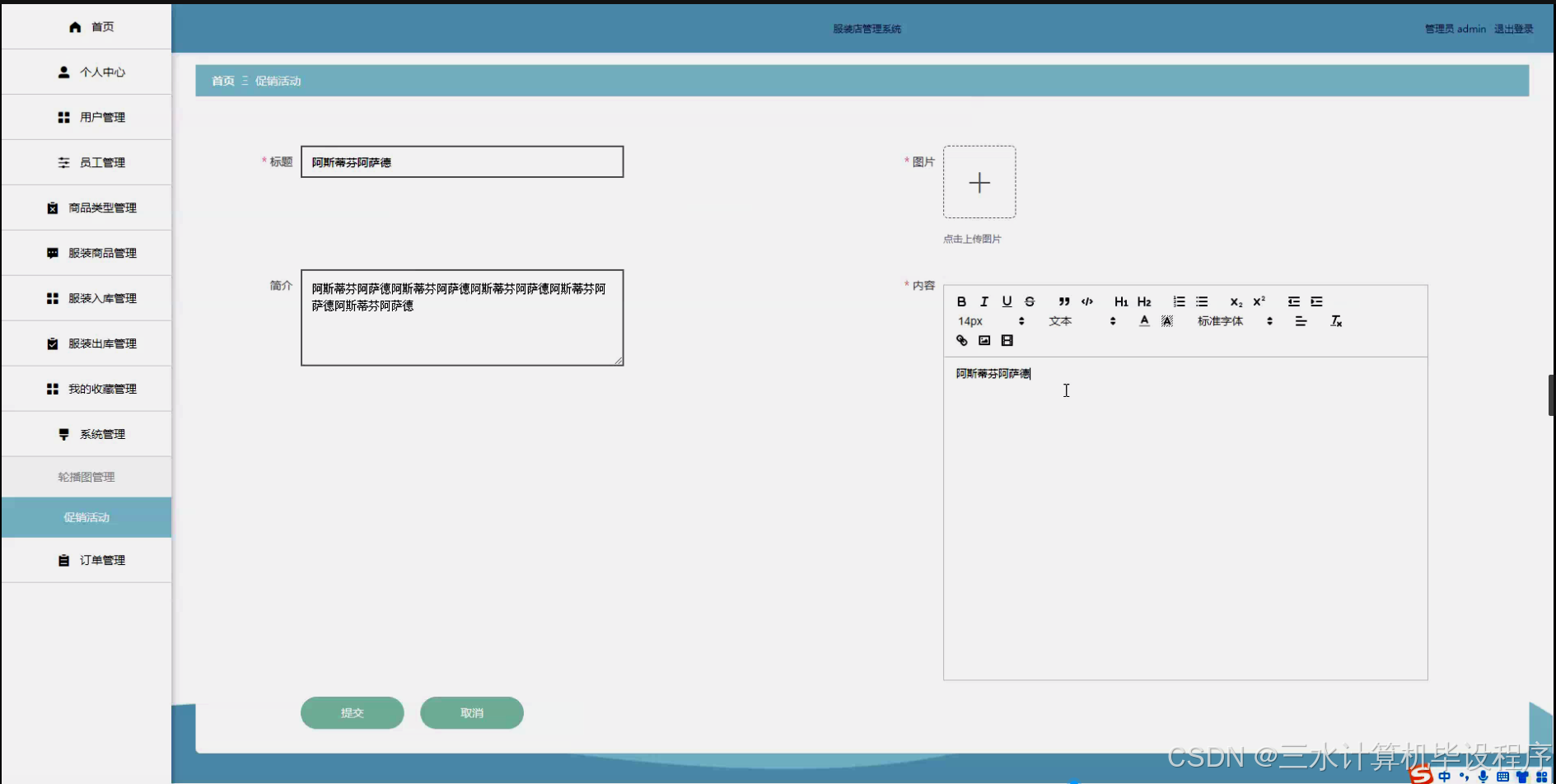Image resolution: width=1556 pixels, height=784 pixels.
Task: Click the image upload plus area
Action: click(x=979, y=182)
